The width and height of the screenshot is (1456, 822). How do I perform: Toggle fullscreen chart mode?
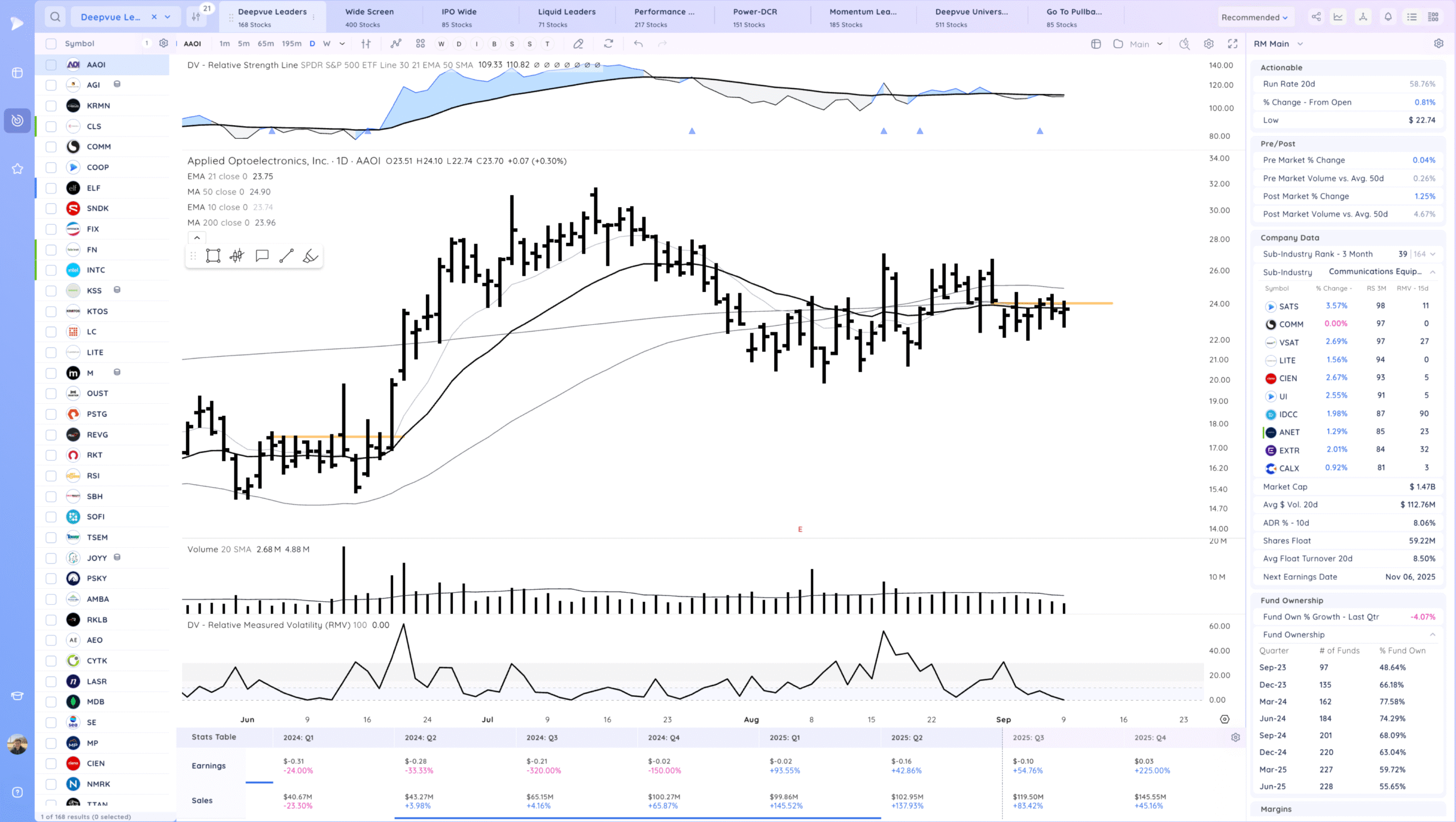[1232, 44]
